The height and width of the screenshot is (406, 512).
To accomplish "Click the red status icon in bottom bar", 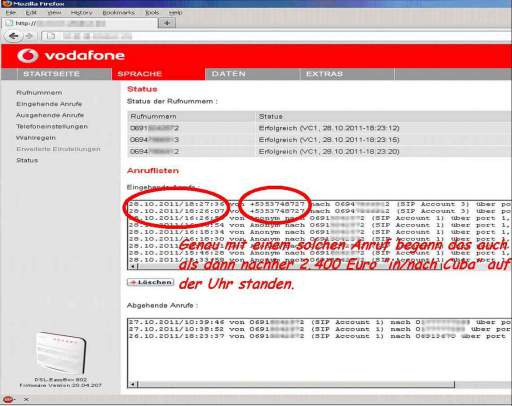I will [x=8, y=399].
